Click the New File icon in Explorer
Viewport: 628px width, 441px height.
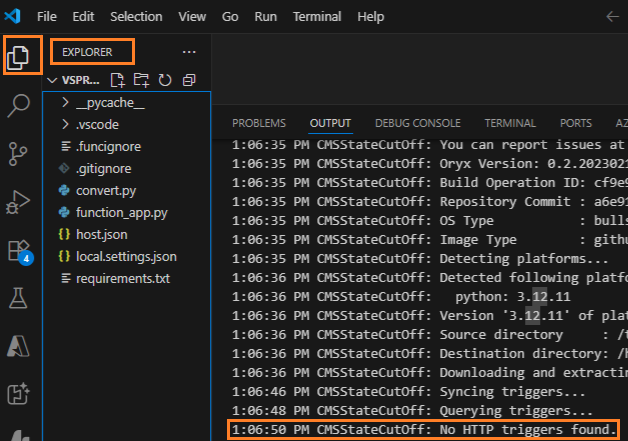coord(117,80)
